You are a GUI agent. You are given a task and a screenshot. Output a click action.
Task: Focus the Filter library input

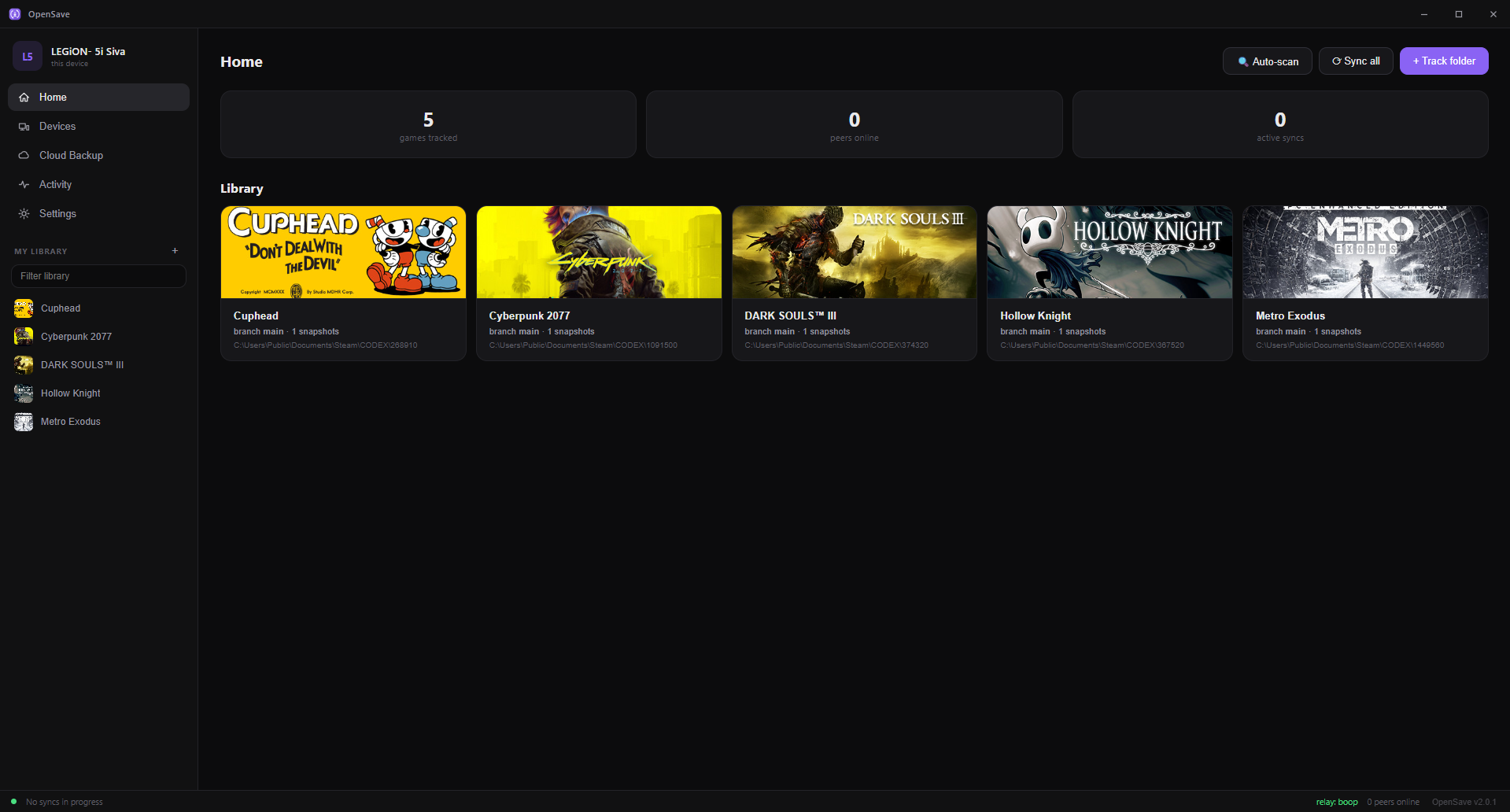[x=98, y=276]
